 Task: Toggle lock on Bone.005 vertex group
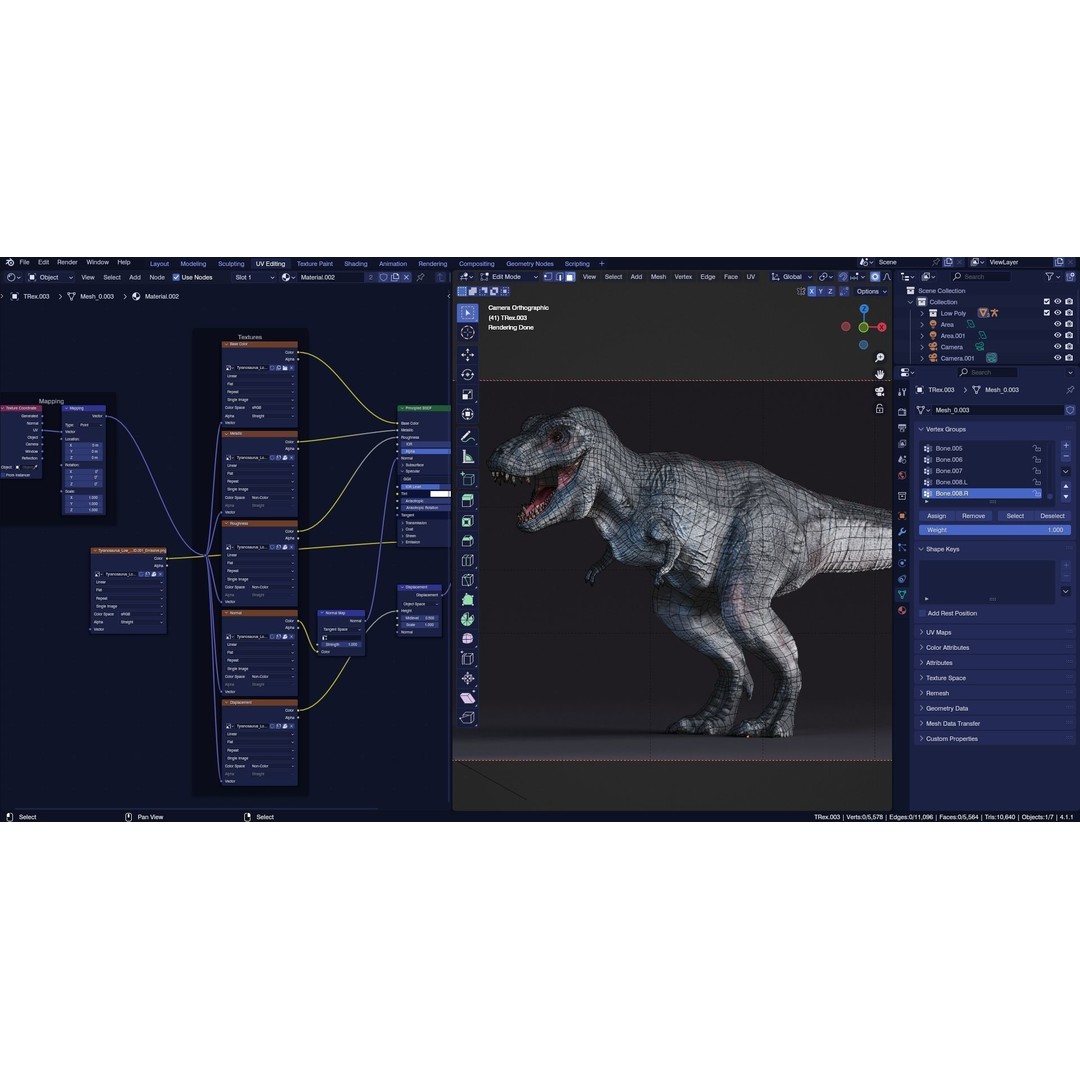click(x=1037, y=448)
